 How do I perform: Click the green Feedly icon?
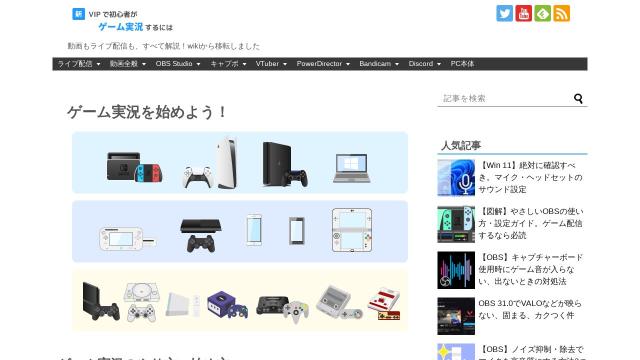click(x=542, y=13)
